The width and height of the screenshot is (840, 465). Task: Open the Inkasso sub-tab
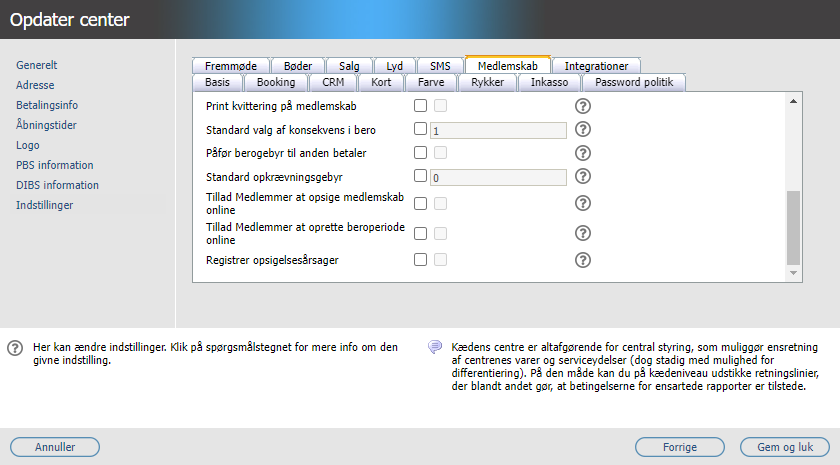pyautogui.click(x=550, y=82)
